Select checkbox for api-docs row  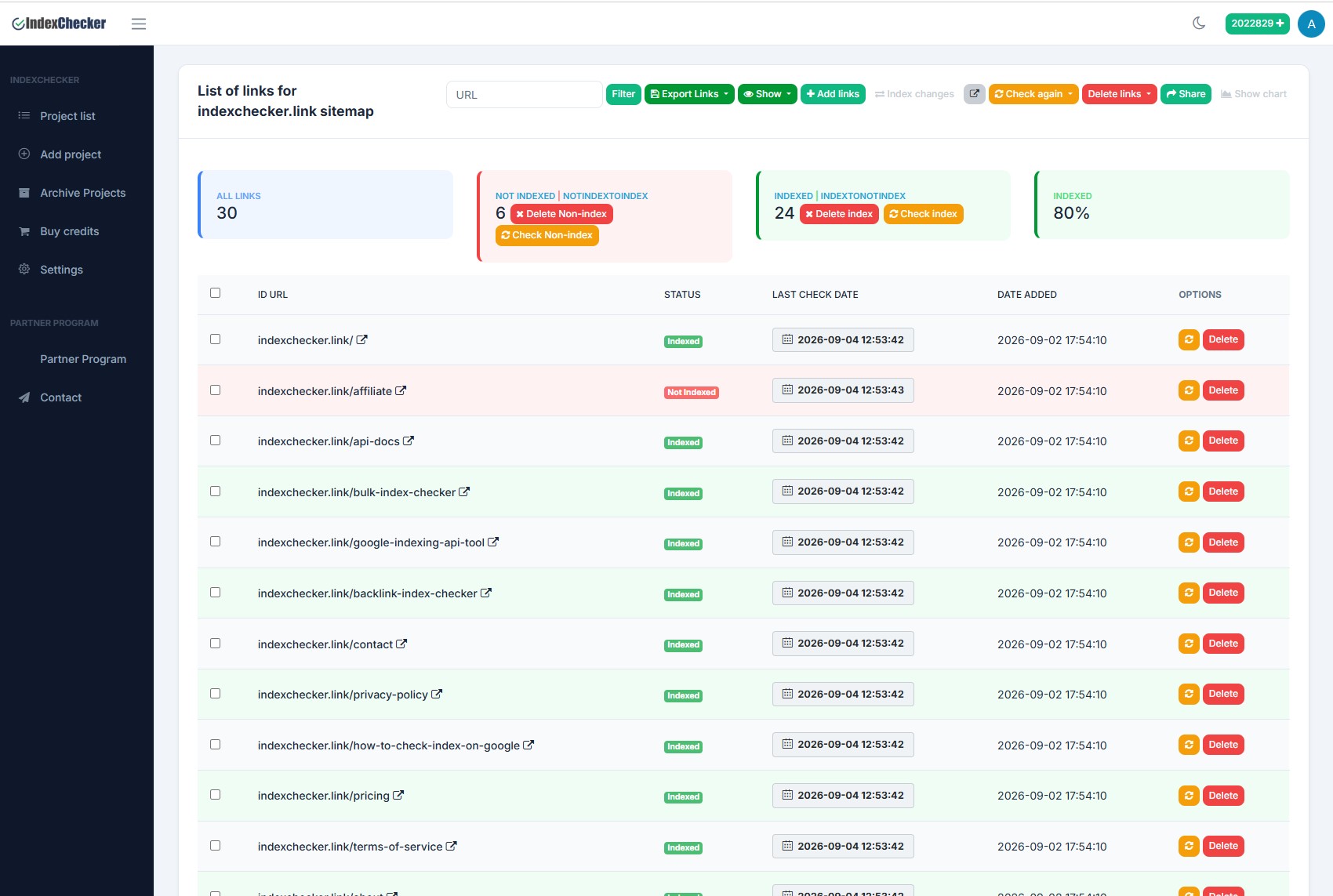click(x=215, y=440)
